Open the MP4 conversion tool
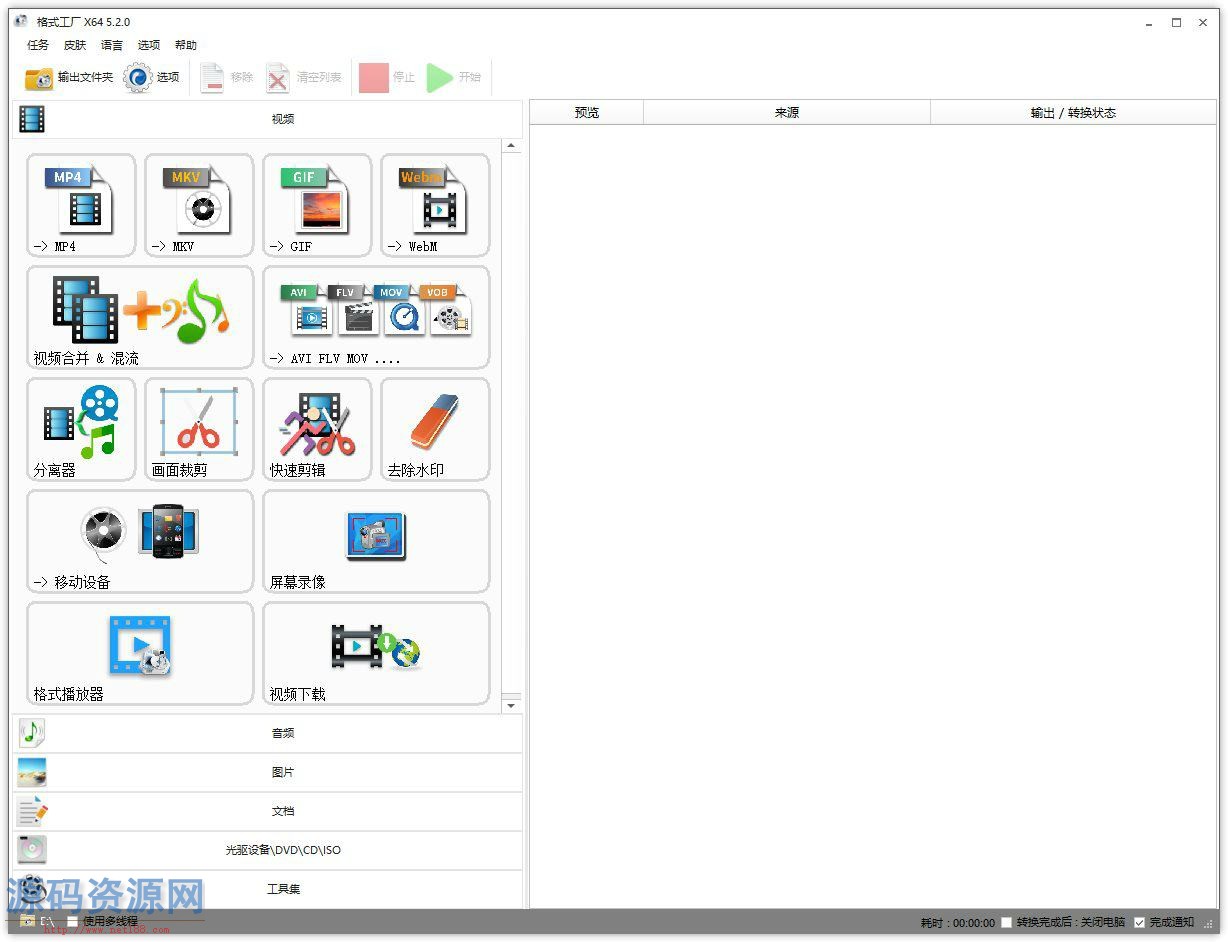This screenshot has width=1228, height=942. (81, 205)
